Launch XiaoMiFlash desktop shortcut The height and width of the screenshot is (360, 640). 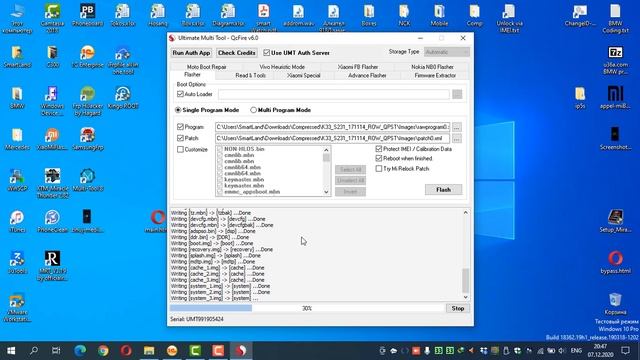52,139
